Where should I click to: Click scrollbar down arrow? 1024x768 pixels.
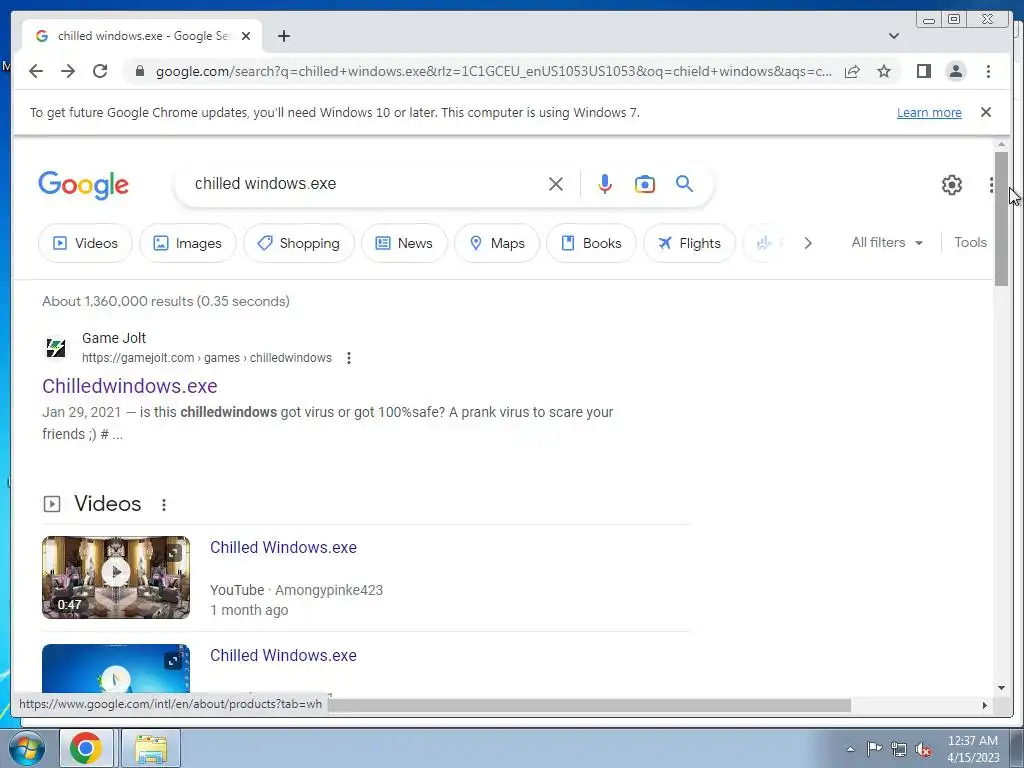(1001, 687)
